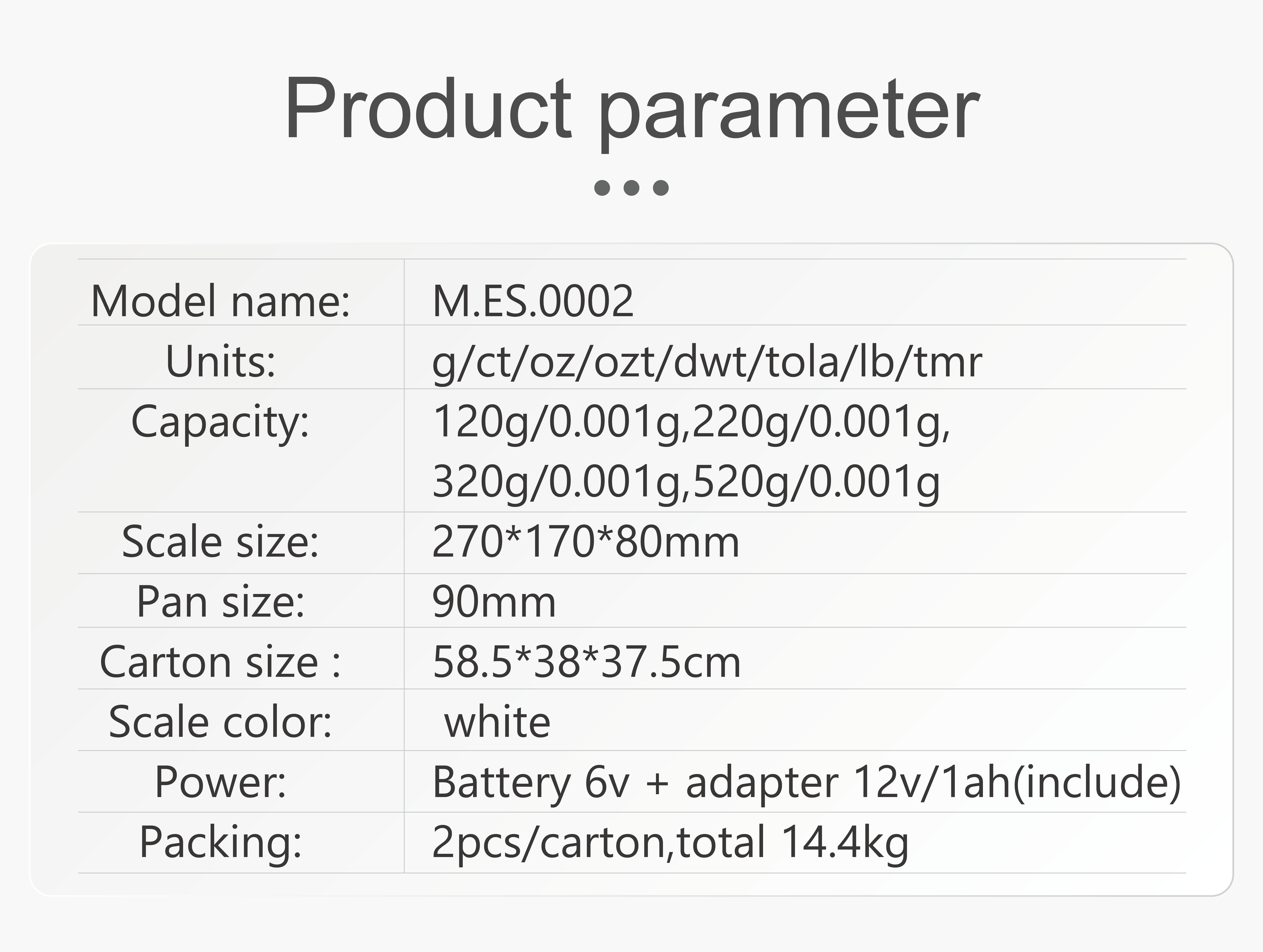The image size is (1263, 952).
Task: Select the "Scale size:" label
Action: pyautogui.click(x=220, y=542)
